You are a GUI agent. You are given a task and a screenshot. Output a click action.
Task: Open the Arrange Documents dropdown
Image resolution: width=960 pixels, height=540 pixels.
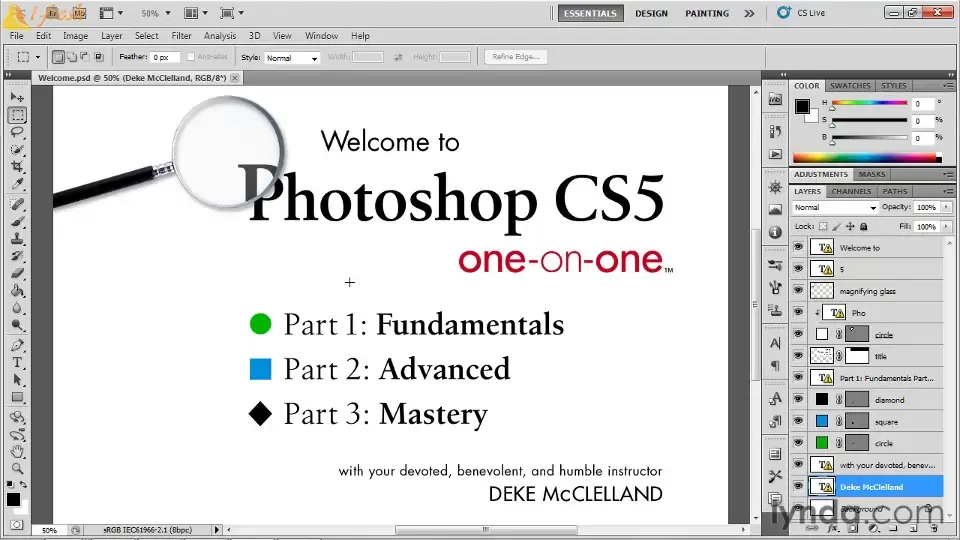click(x=197, y=13)
